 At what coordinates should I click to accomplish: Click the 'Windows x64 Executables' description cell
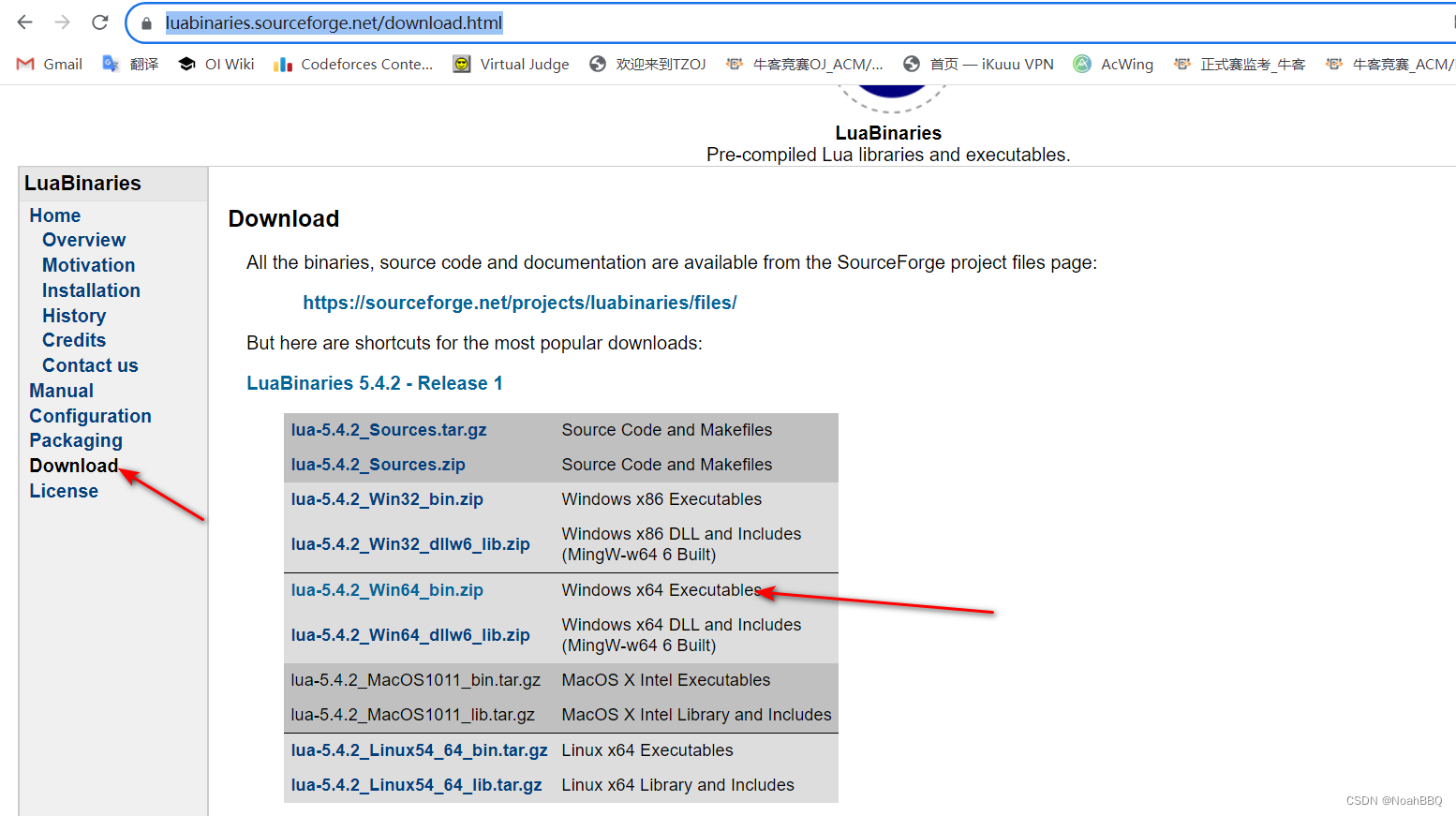pyautogui.click(x=661, y=590)
